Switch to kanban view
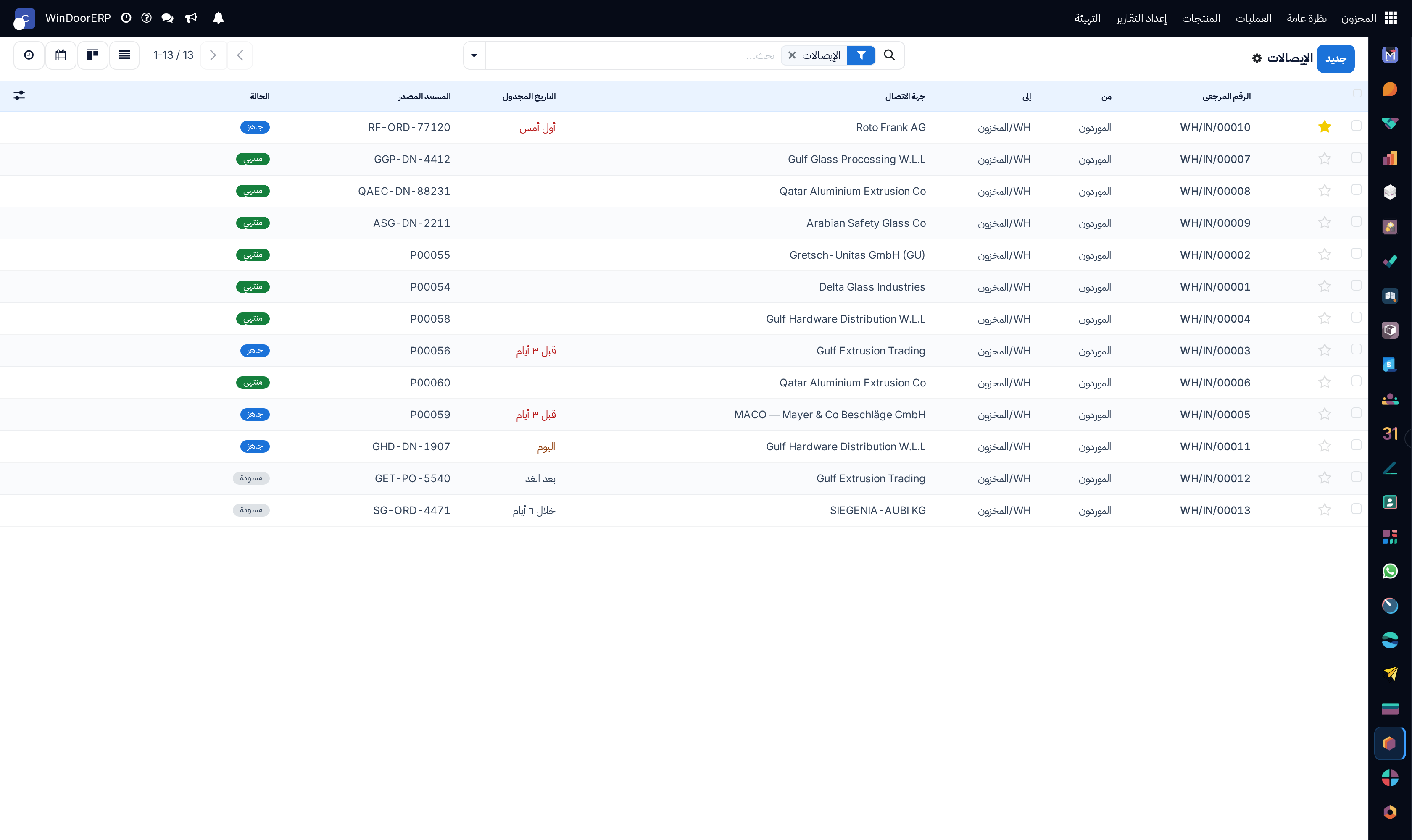Image resolution: width=1412 pixels, height=840 pixels. [92, 55]
